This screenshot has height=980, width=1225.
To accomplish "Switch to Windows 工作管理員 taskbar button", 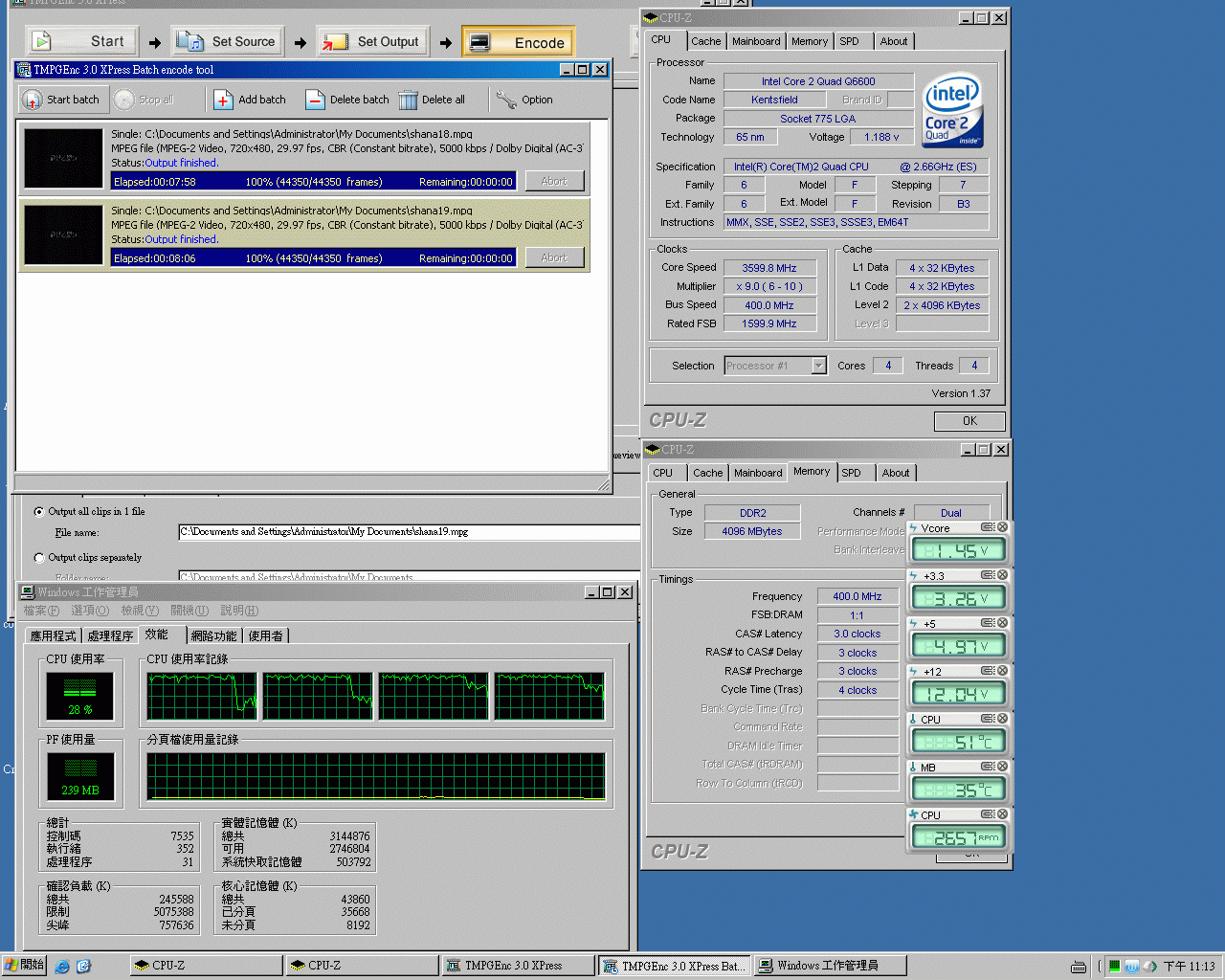I will pos(829,966).
